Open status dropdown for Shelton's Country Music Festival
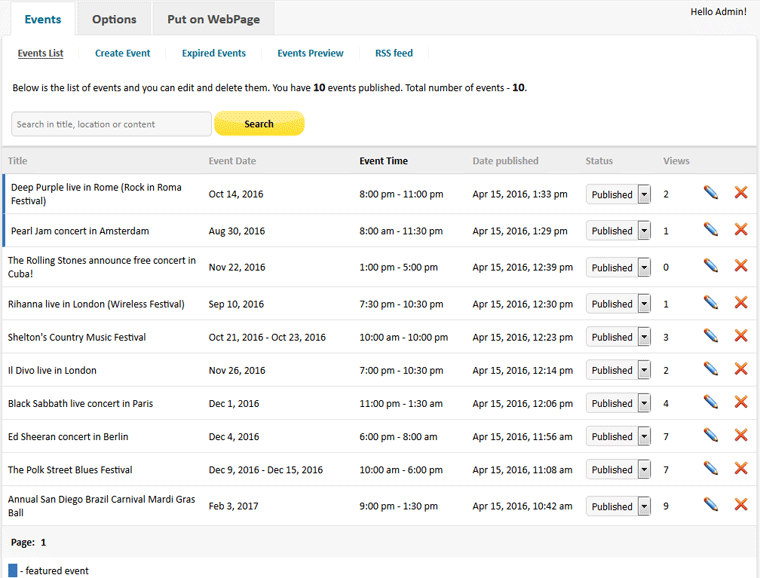This screenshot has width=760, height=578. (618, 337)
